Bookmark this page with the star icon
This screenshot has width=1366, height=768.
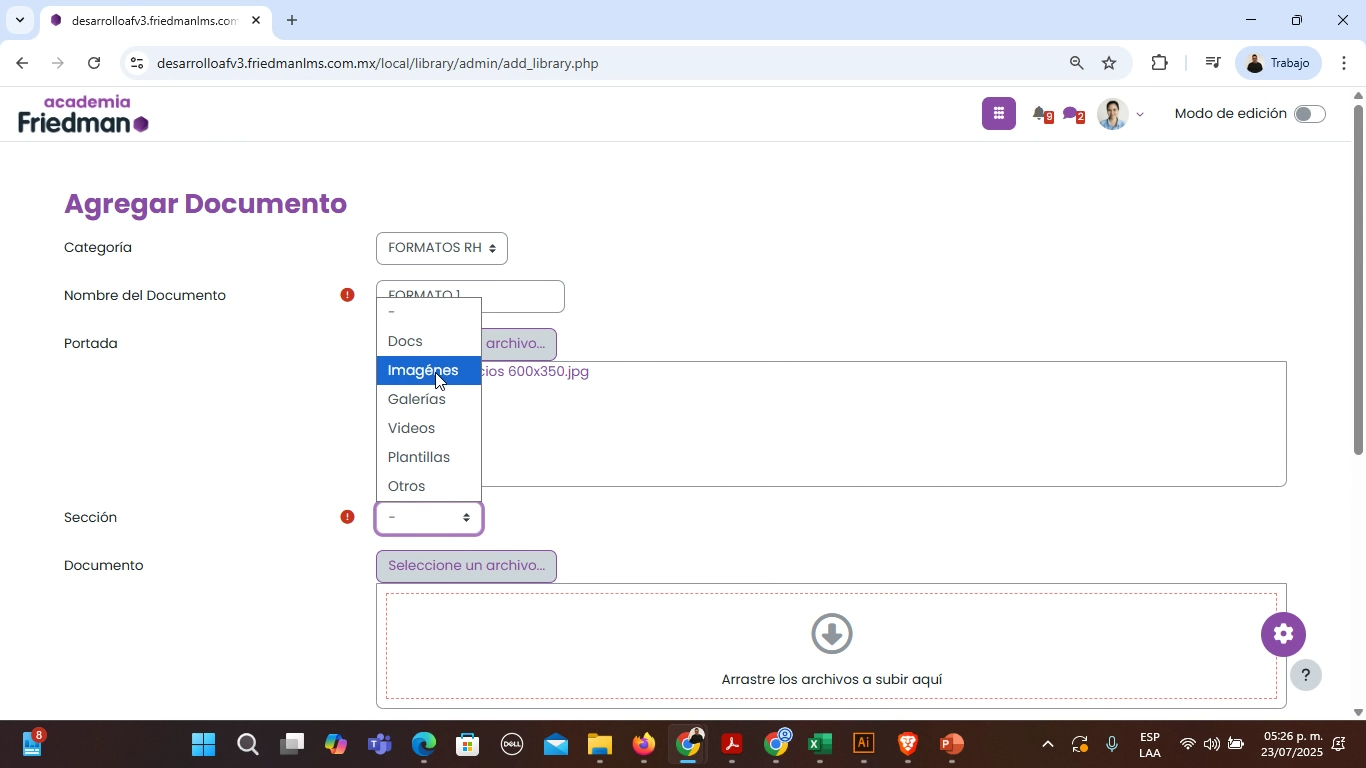[1109, 63]
